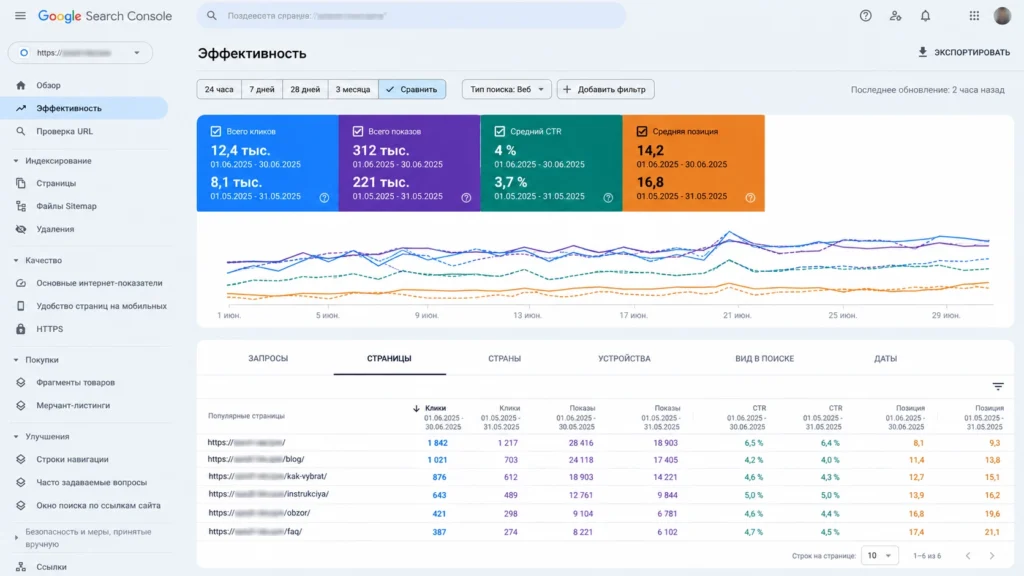Click help icon on Средняя позиция card
The height and width of the screenshot is (576, 1024).
point(750,198)
